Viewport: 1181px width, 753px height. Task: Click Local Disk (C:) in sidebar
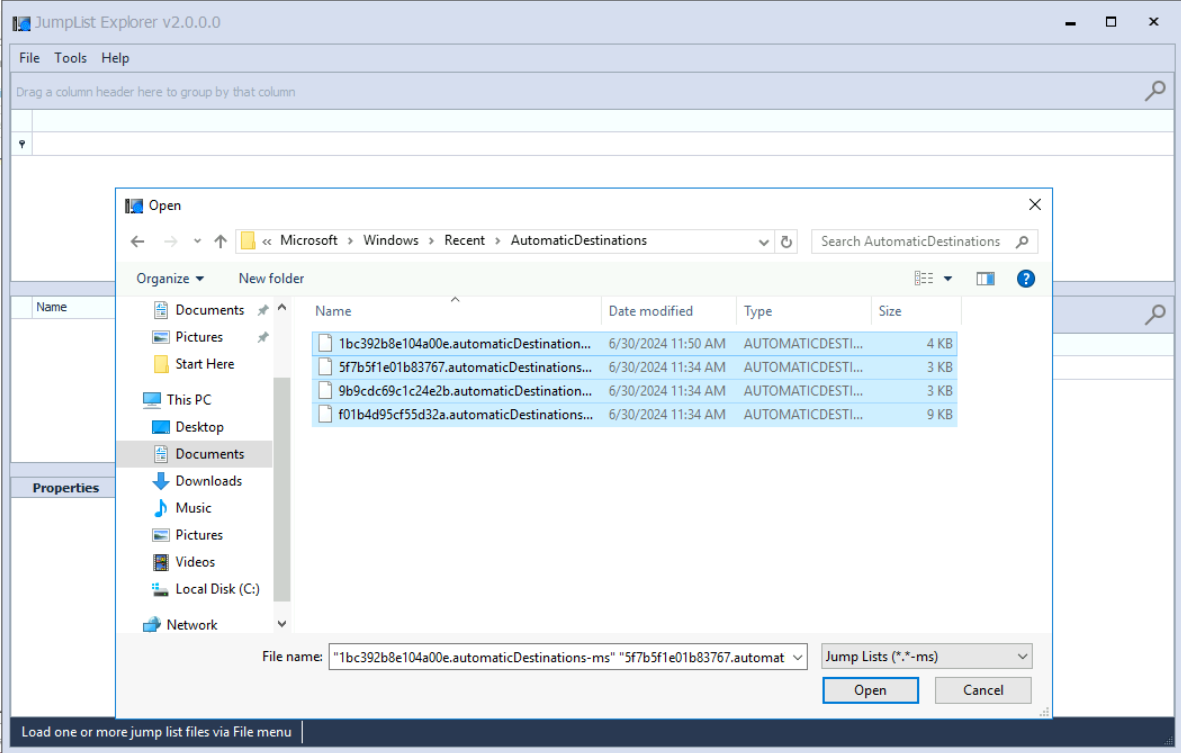pos(217,589)
